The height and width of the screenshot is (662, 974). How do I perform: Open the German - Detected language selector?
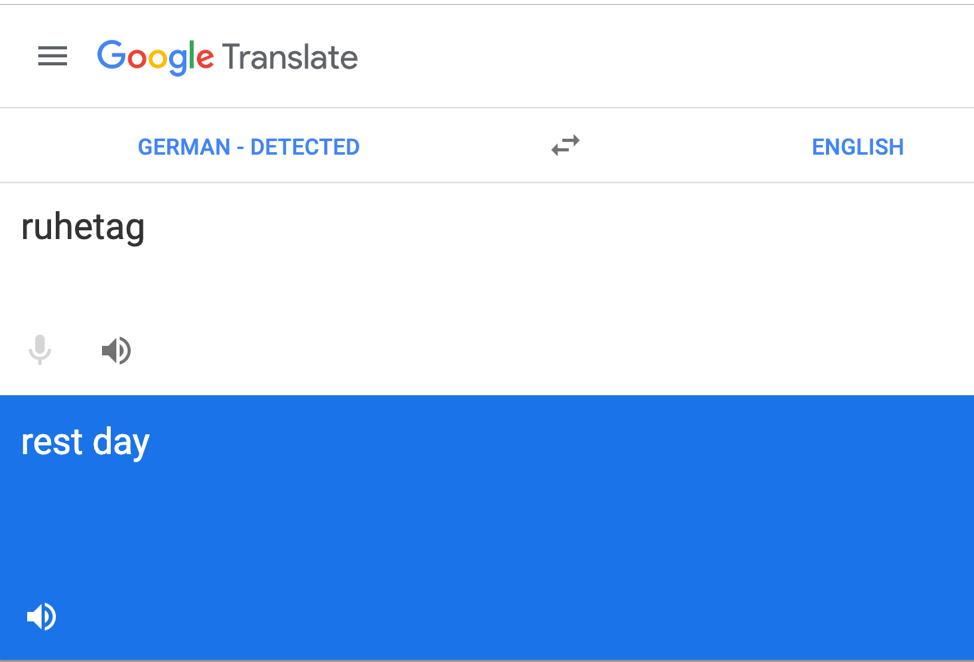click(248, 147)
